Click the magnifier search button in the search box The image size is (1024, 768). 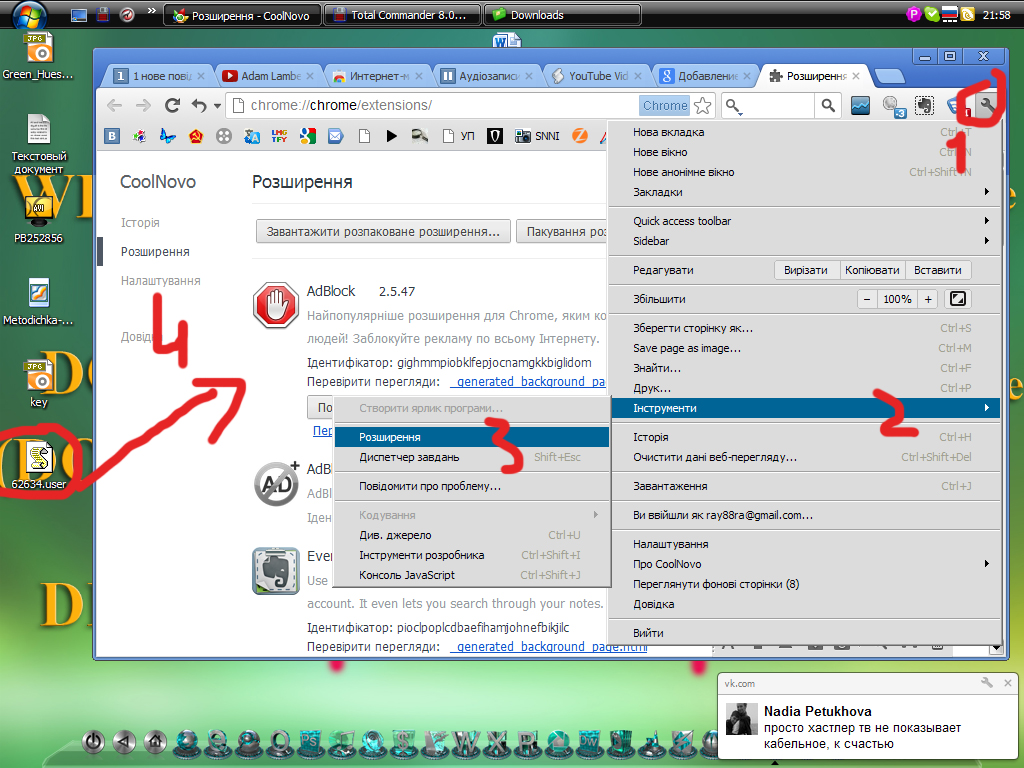pos(828,105)
